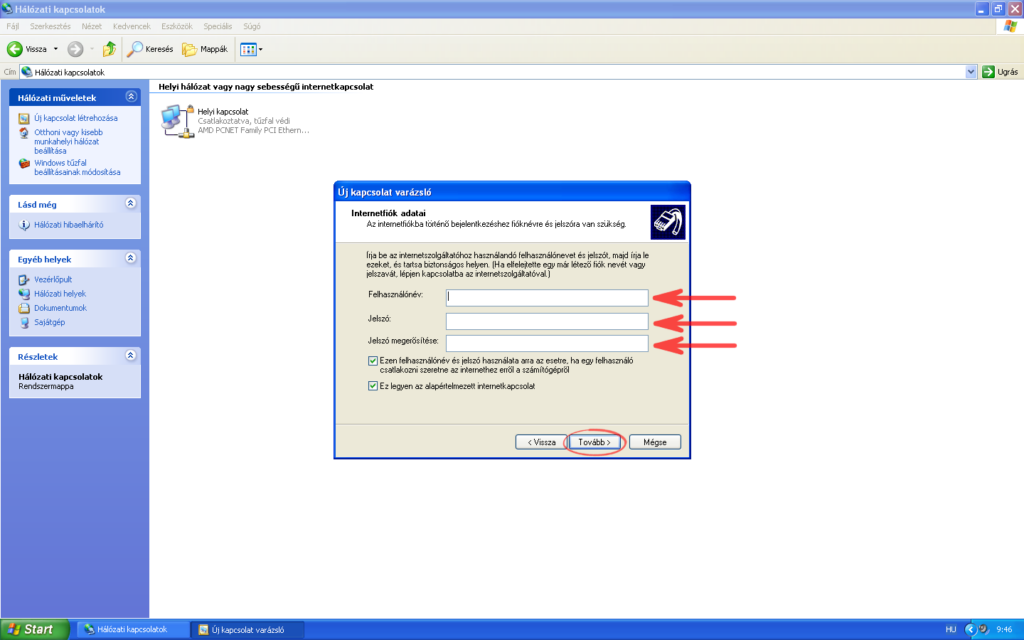The height and width of the screenshot is (640, 1024).
Task: Click the Tovább button in the wizard
Action: (x=595, y=441)
